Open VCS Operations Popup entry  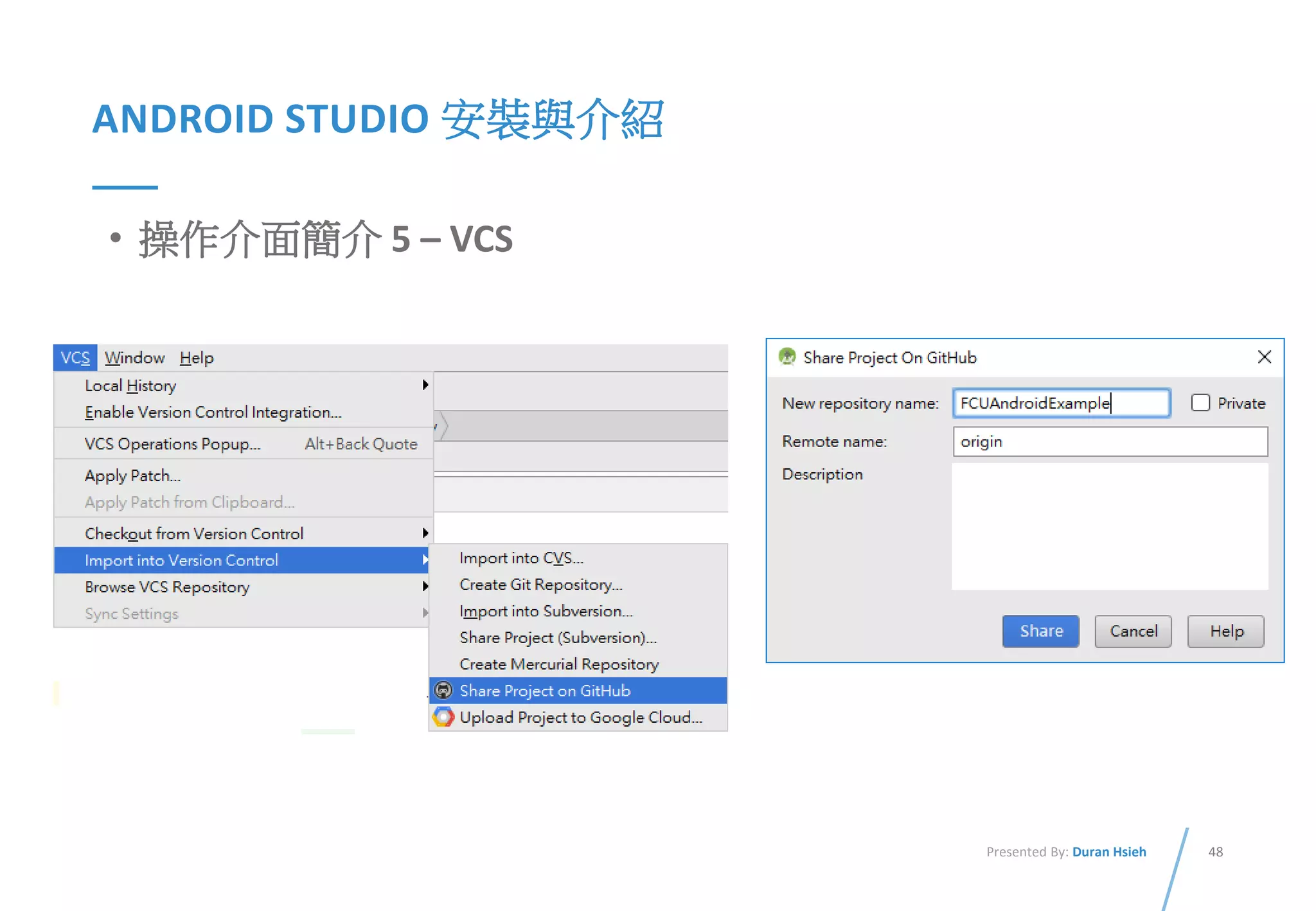pos(244,444)
